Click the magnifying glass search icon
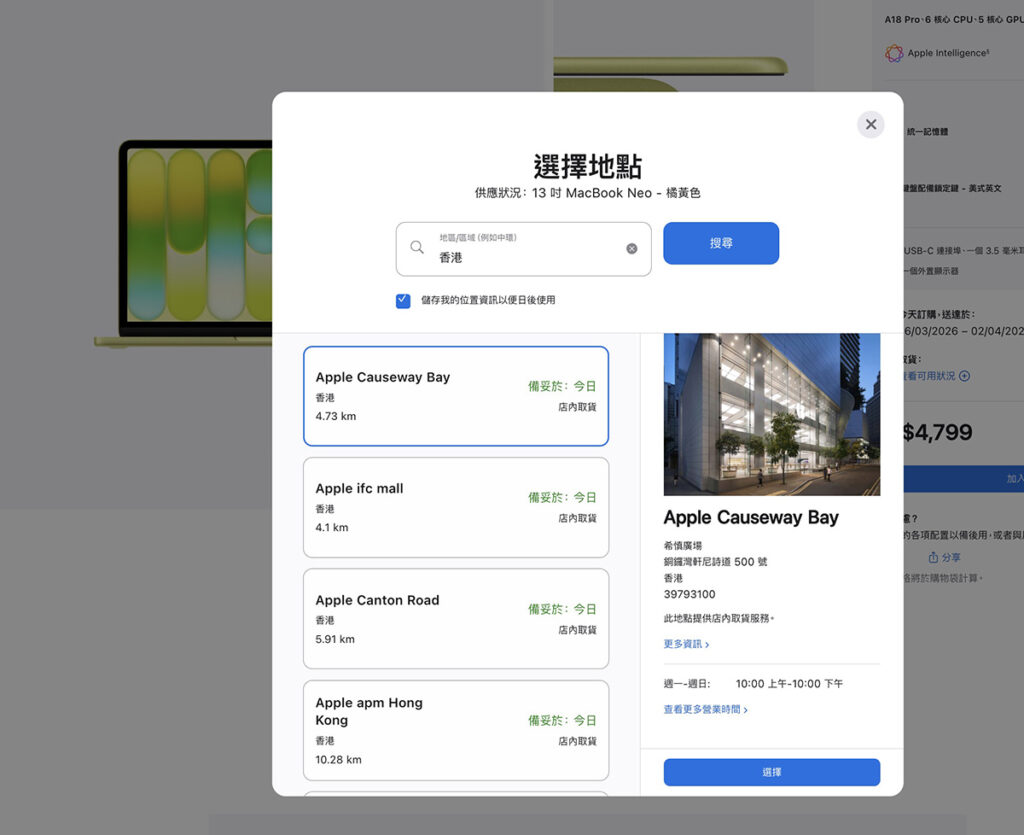The image size is (1024, 835). click(x=417, y=248)
